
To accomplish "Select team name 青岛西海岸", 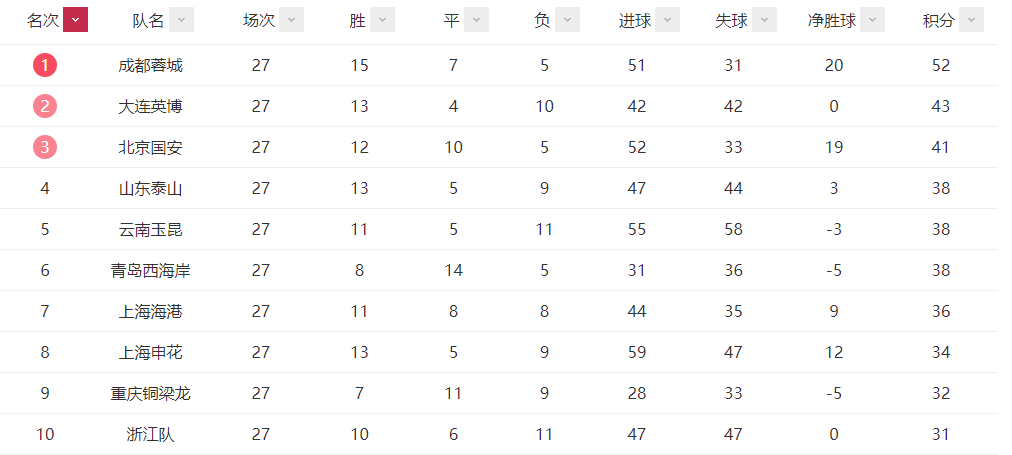I will (x=150, y=270).
